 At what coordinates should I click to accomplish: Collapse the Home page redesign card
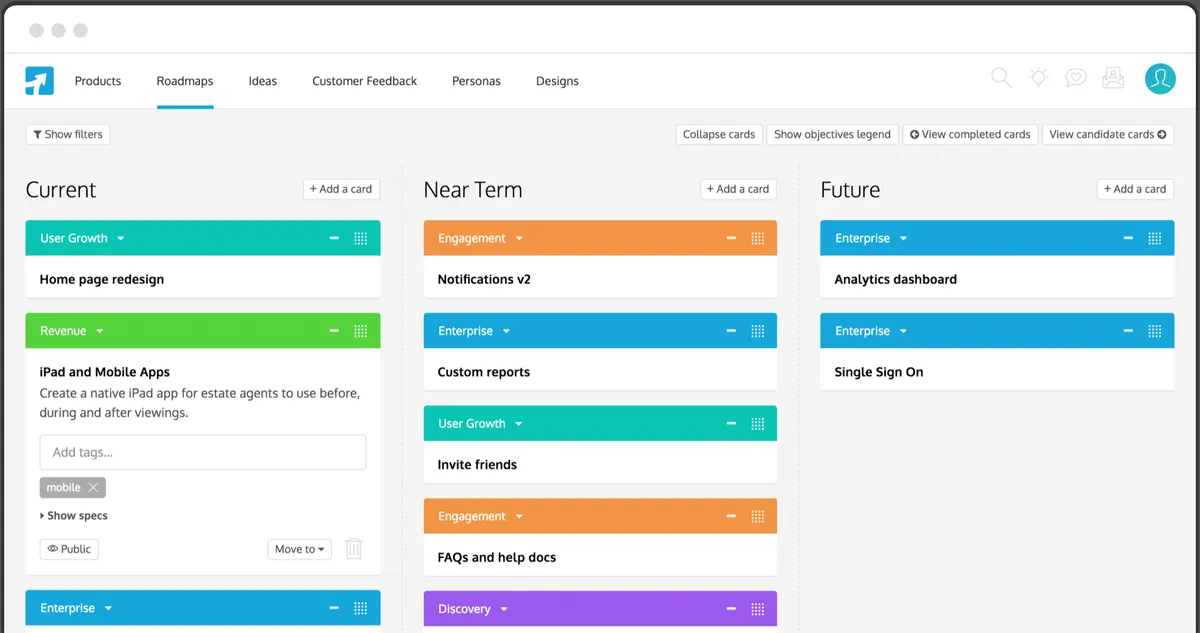(334, 239)
